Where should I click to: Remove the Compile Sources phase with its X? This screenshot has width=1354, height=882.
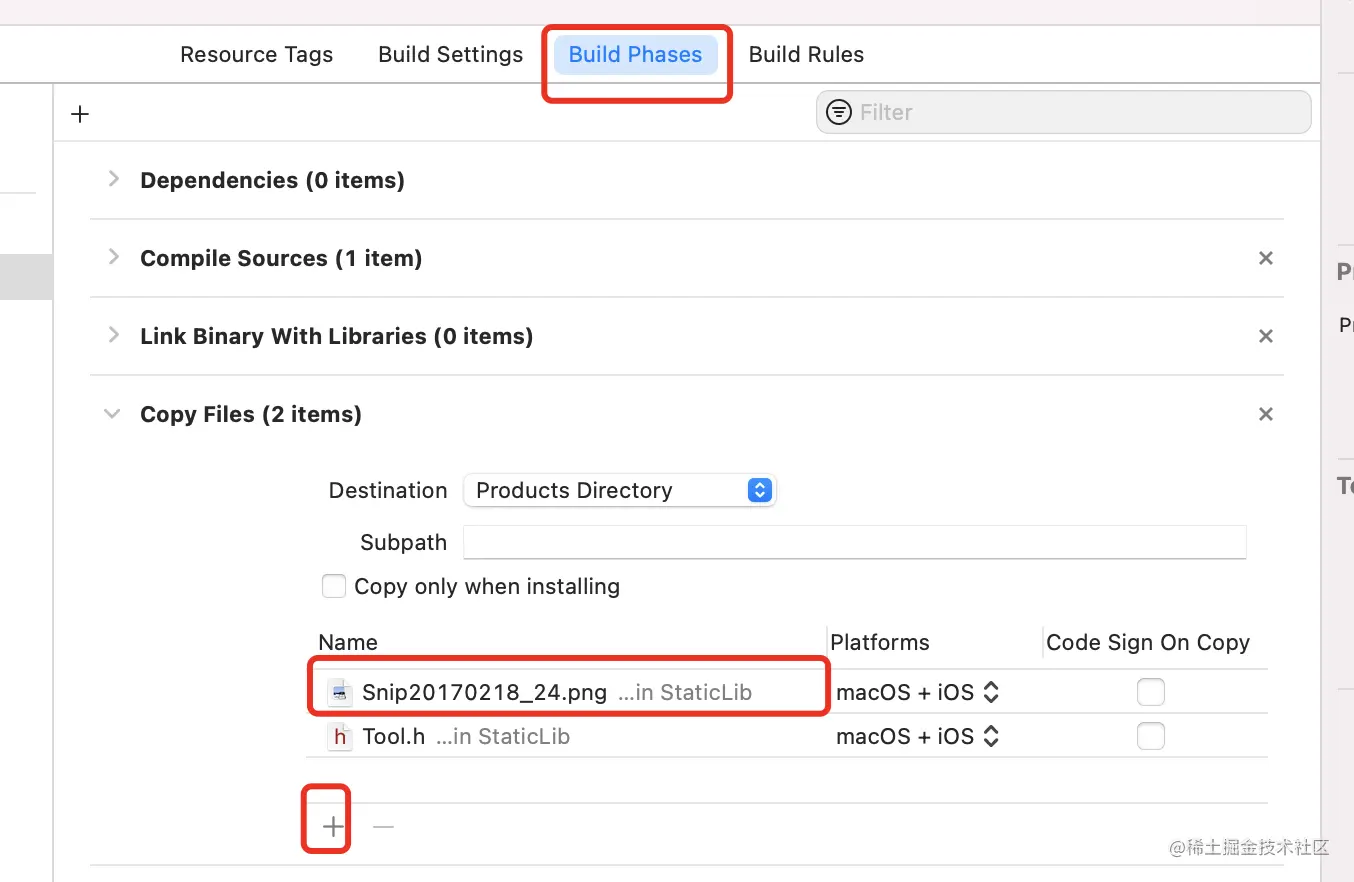pos(1265,259)
